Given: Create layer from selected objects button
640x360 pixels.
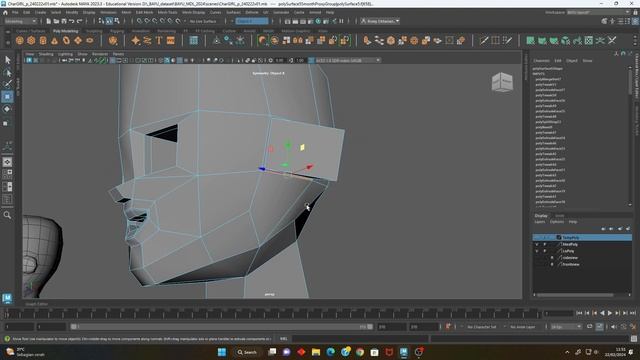Looking at the screenshot, I should [x=628, y=229].
